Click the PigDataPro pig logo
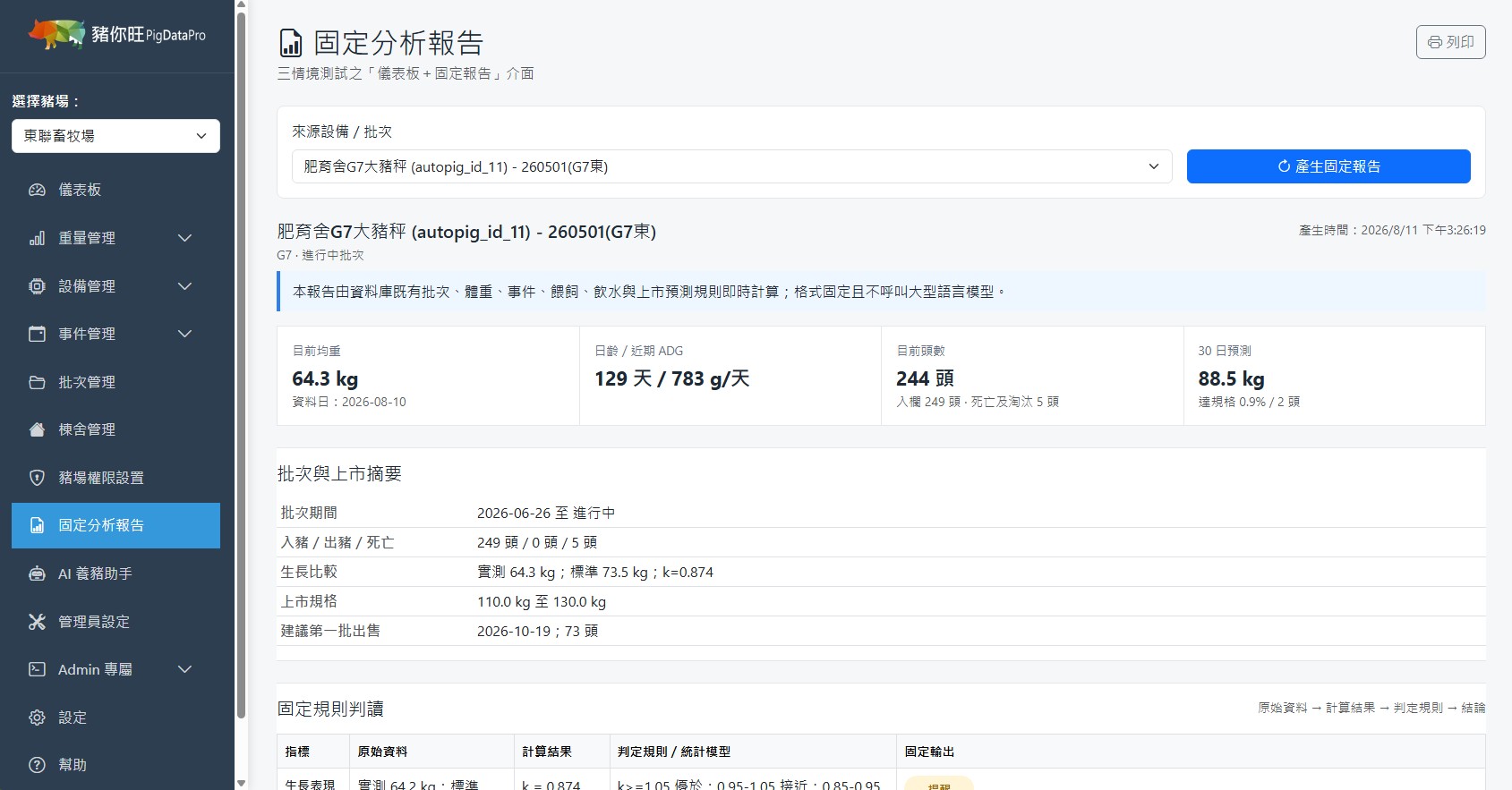 point(56,34)
